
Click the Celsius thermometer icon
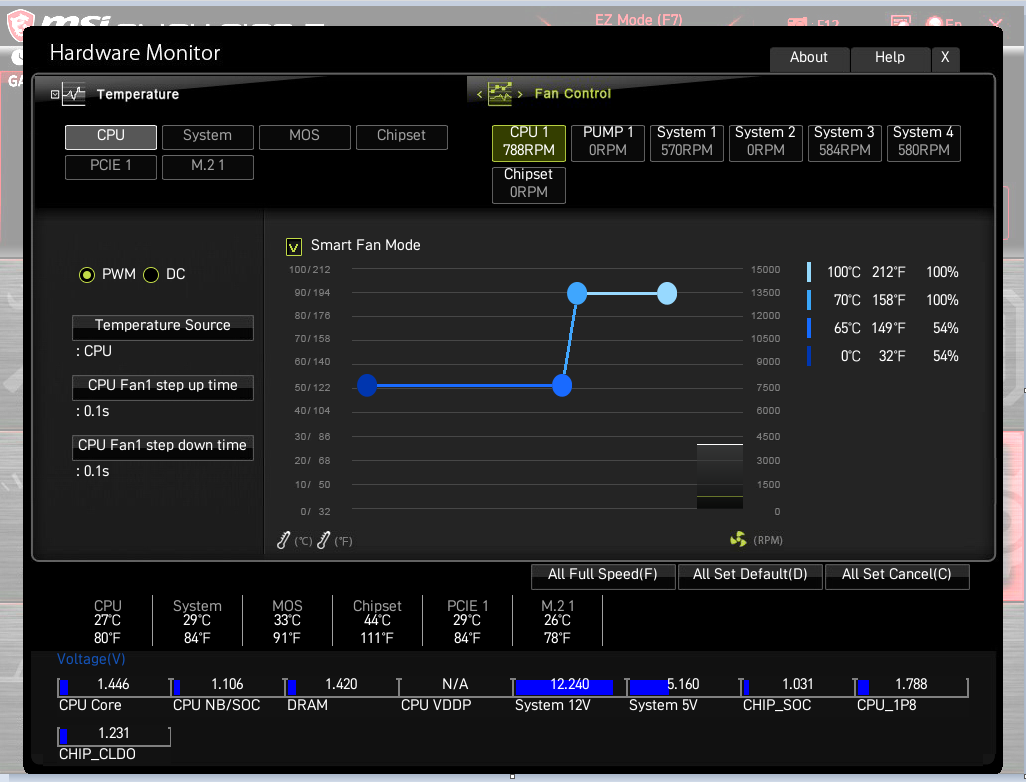click(x=284, y=541)
